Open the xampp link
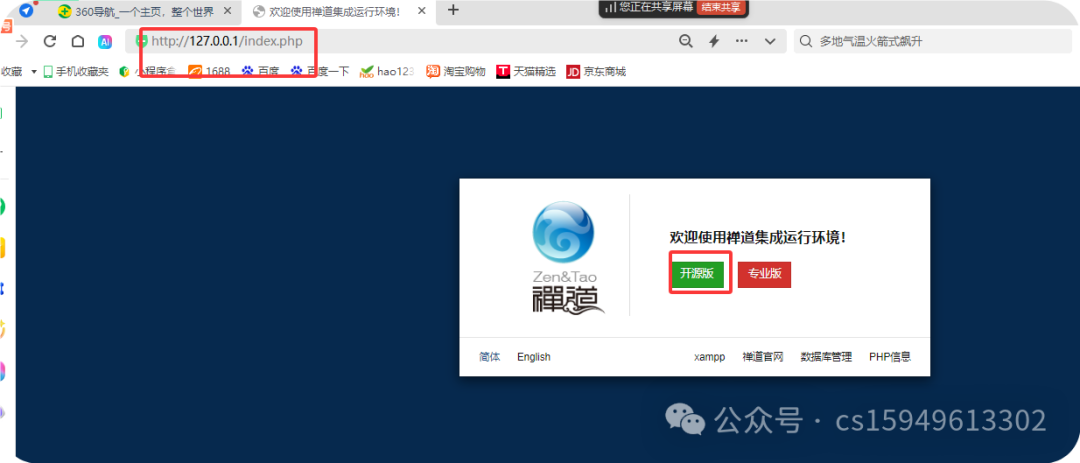 709,357
